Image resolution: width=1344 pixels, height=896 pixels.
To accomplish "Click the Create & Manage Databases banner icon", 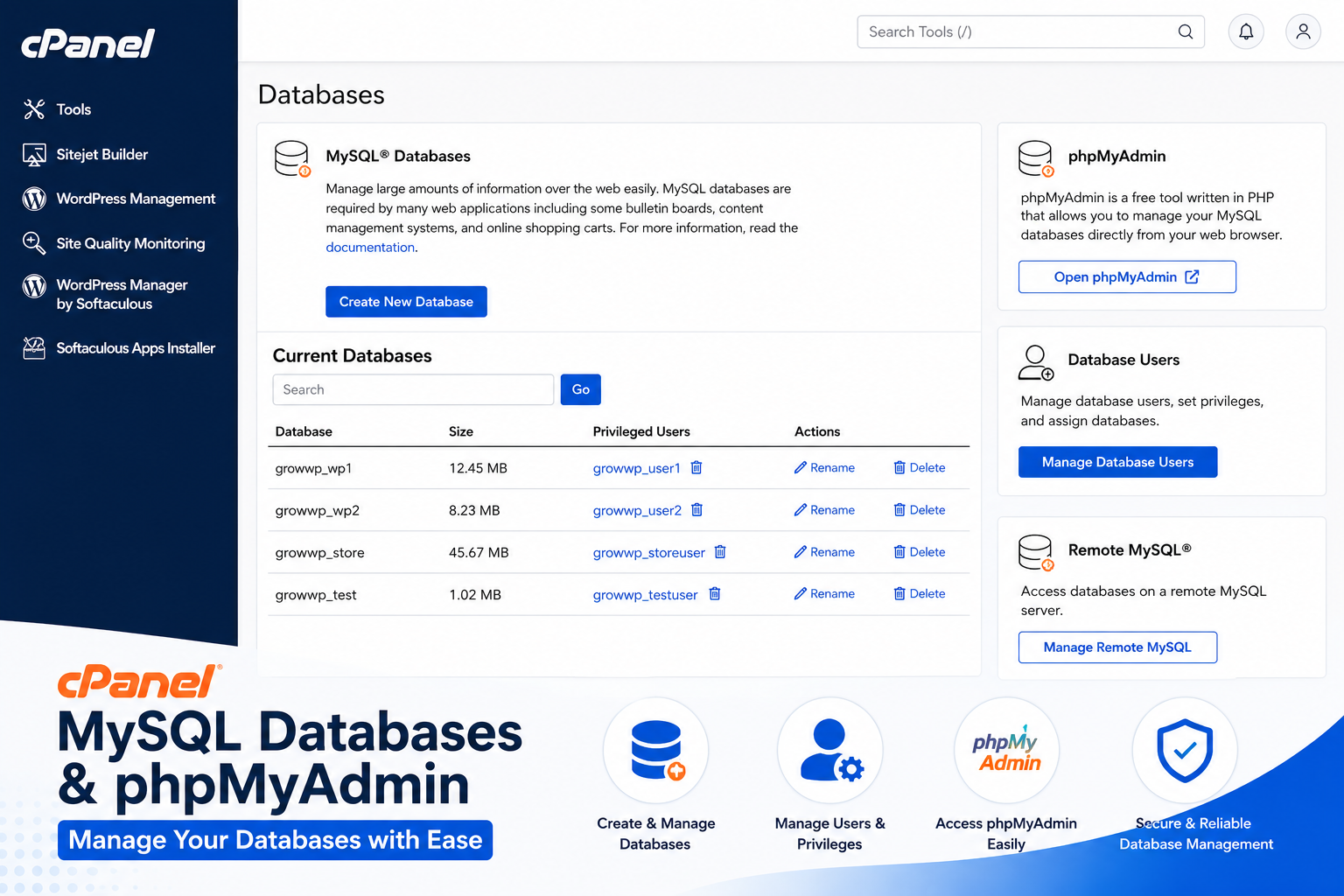I will coord(655,750).
